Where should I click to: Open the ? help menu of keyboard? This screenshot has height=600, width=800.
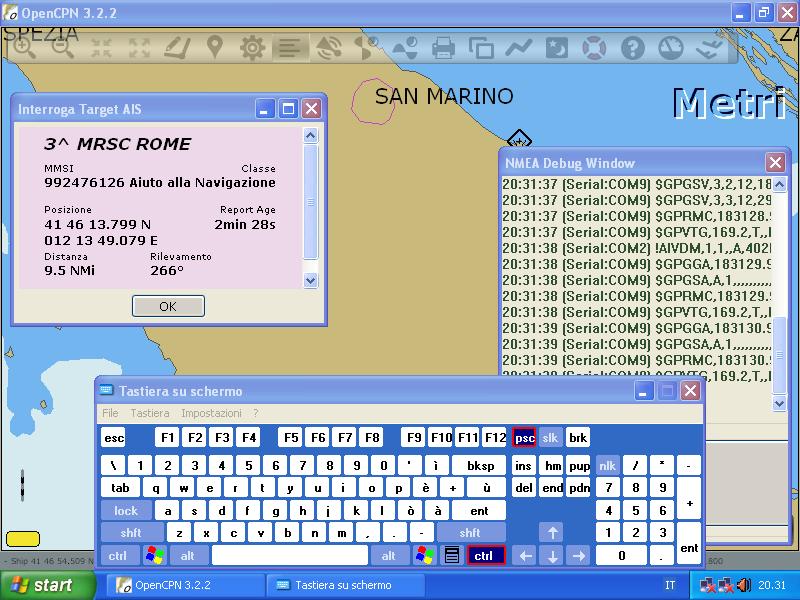pyautogui.click(x=256, y=413)
